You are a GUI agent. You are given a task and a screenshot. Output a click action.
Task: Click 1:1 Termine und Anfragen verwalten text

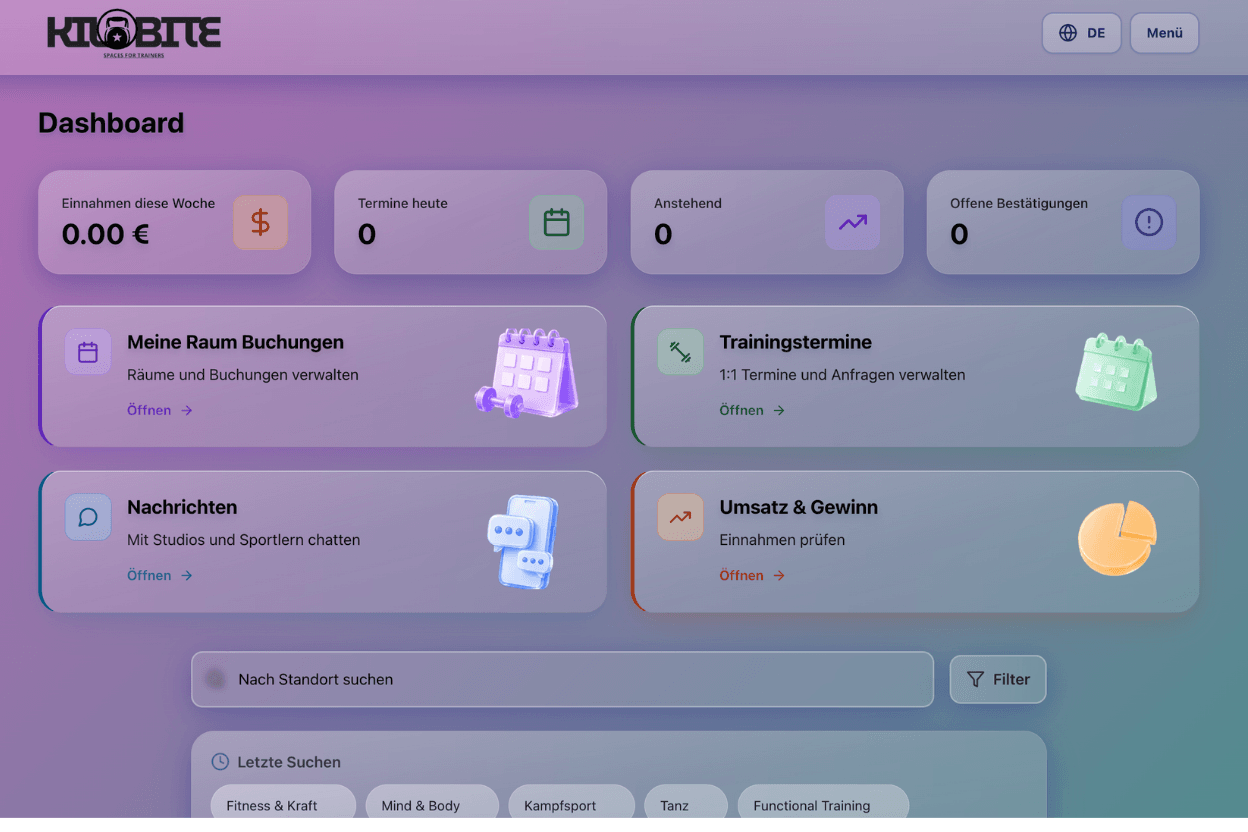coord(843,375)
